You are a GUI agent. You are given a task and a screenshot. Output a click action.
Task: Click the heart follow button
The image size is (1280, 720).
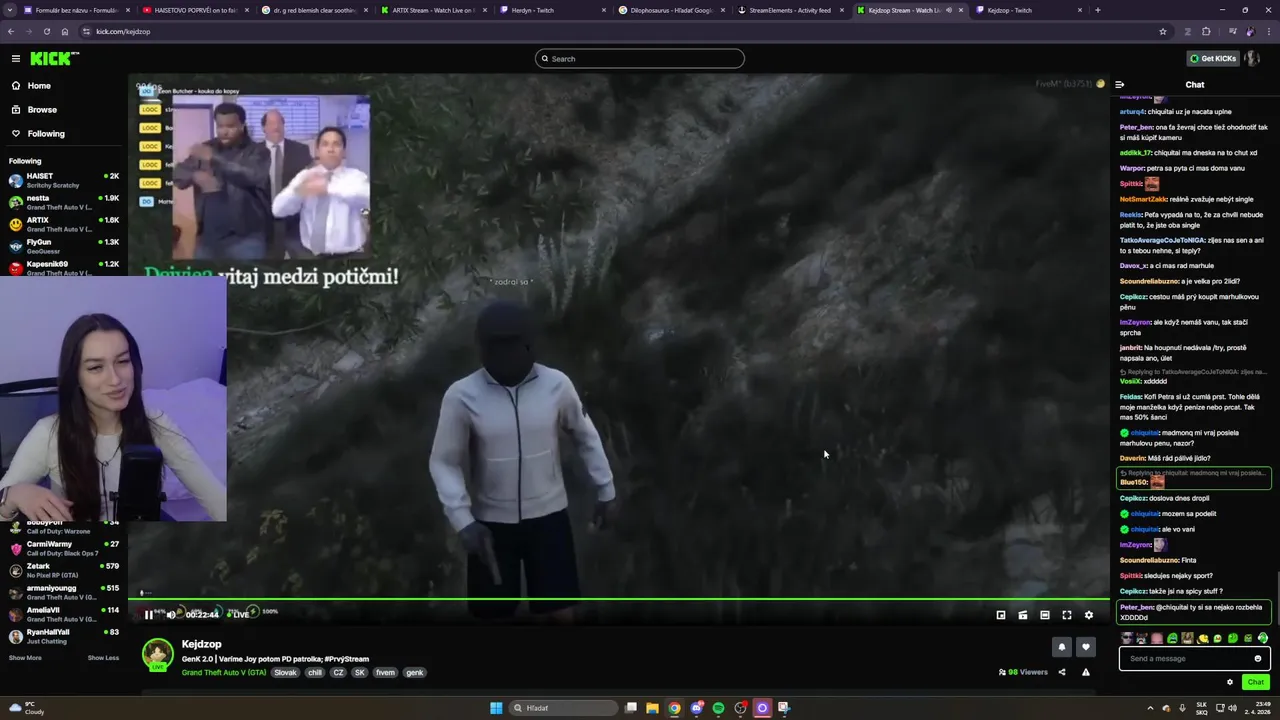pyautogui.click(x=1086, y=648)
